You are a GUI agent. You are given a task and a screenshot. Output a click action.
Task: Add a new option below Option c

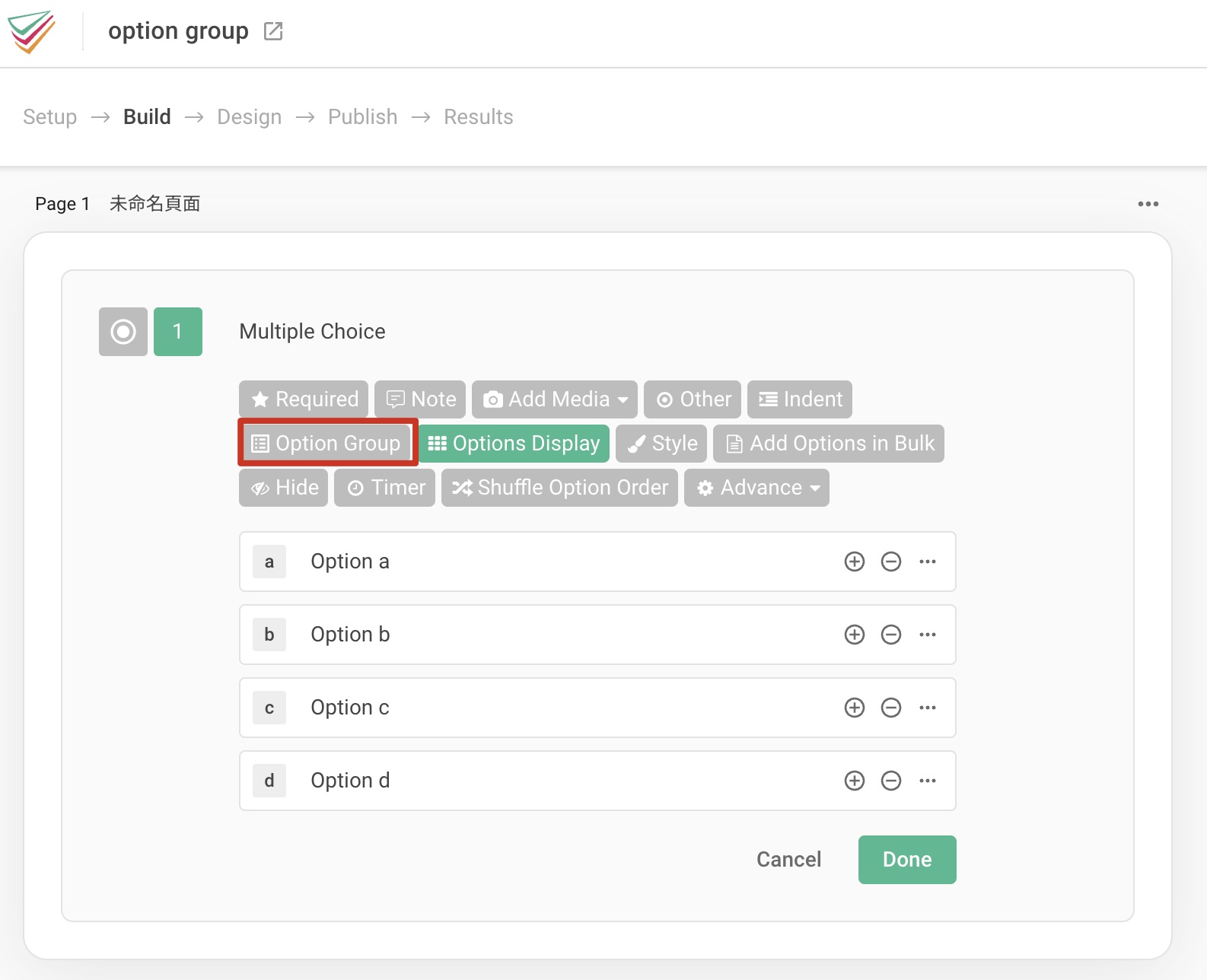pyautogui.click(x=854, y=708)
